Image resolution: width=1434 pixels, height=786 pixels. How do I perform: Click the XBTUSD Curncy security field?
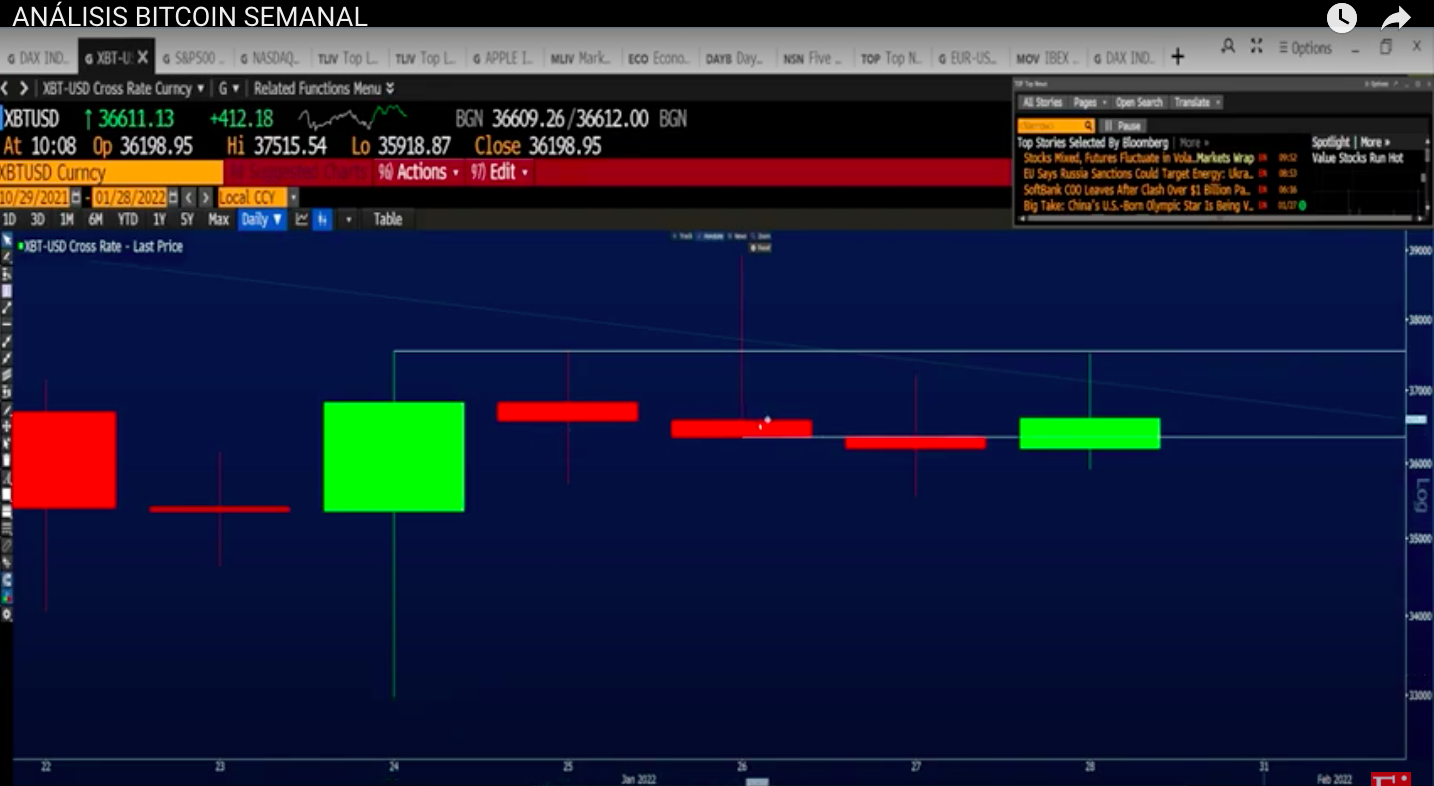pos(110,172)
